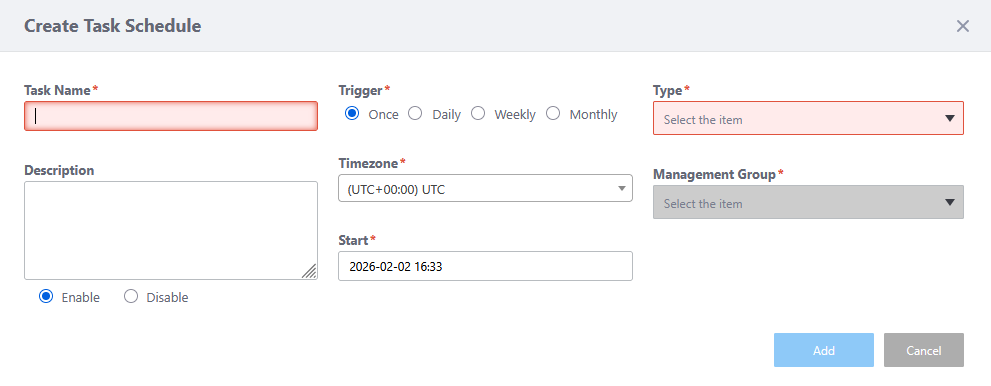Click the Timezone dropdown arrow
The height and width of the screenshot is (386, 991).
(x=622, y=188)
